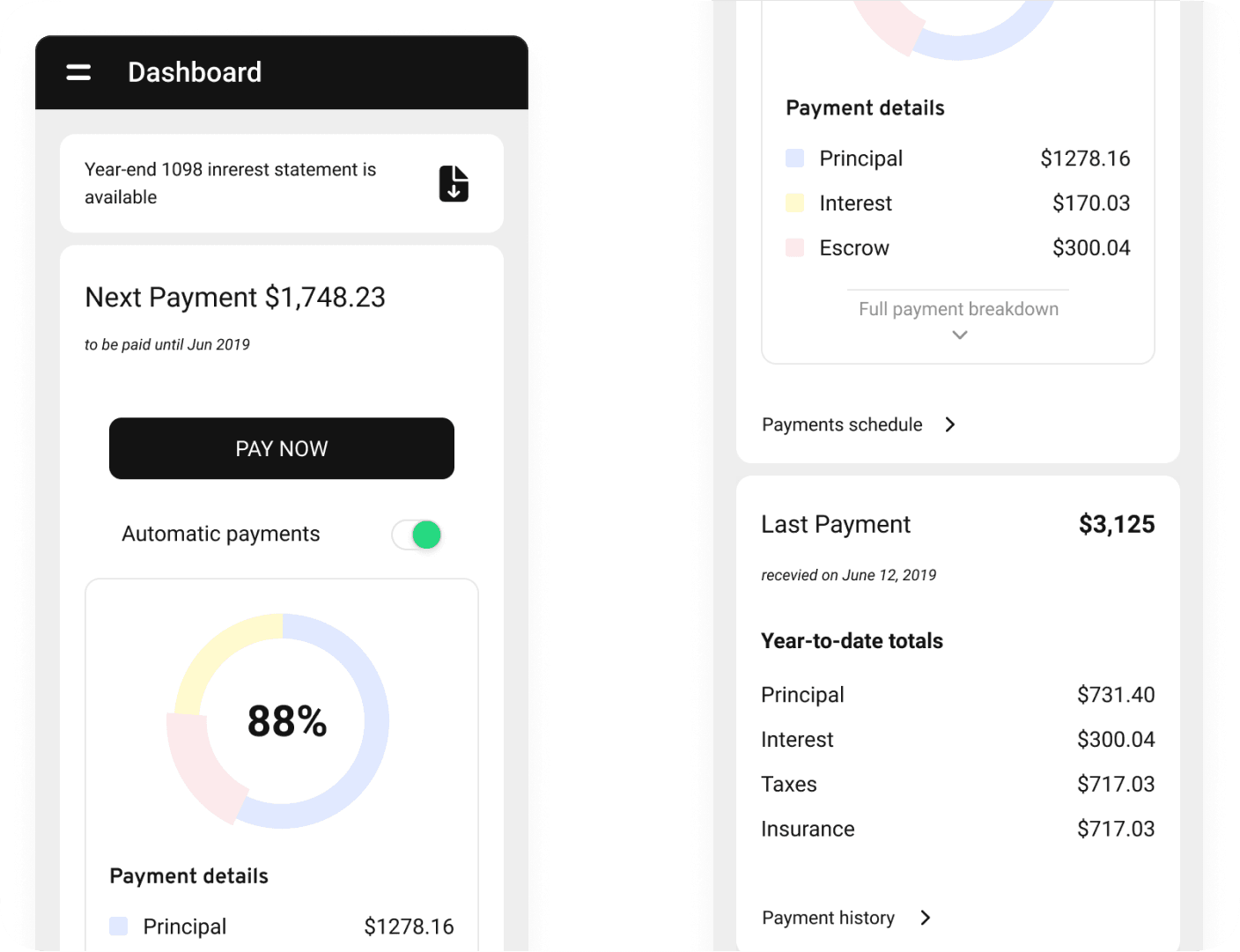Expand the Full payment breakdown chevron

click(960, 335)
